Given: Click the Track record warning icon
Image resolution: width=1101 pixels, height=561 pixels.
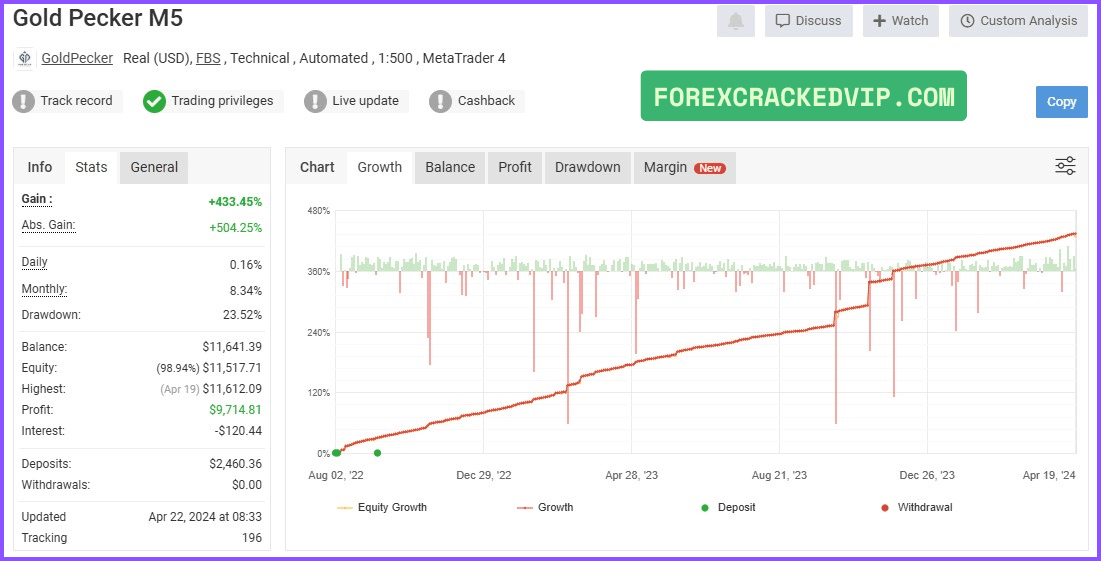Looking at the screenshot, I should click(x=23, y=101).
